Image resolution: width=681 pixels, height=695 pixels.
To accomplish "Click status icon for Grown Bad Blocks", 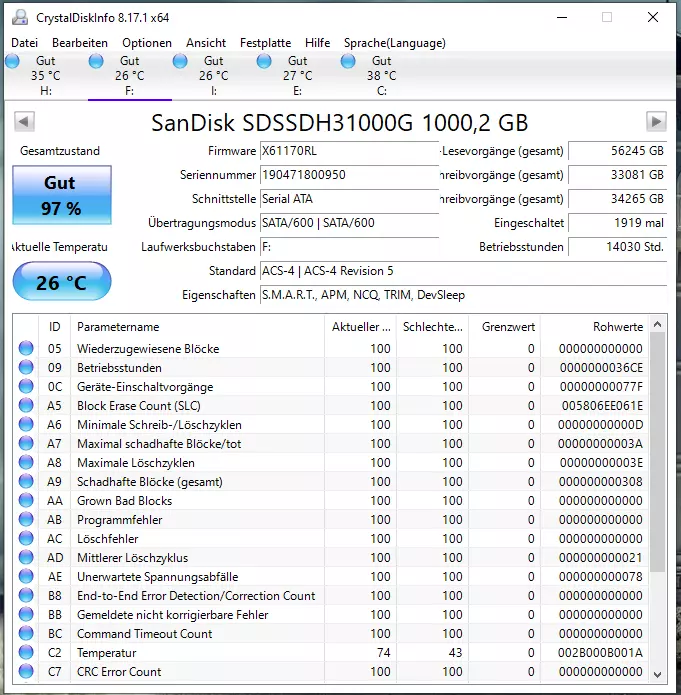I will (x=26, y=500).
